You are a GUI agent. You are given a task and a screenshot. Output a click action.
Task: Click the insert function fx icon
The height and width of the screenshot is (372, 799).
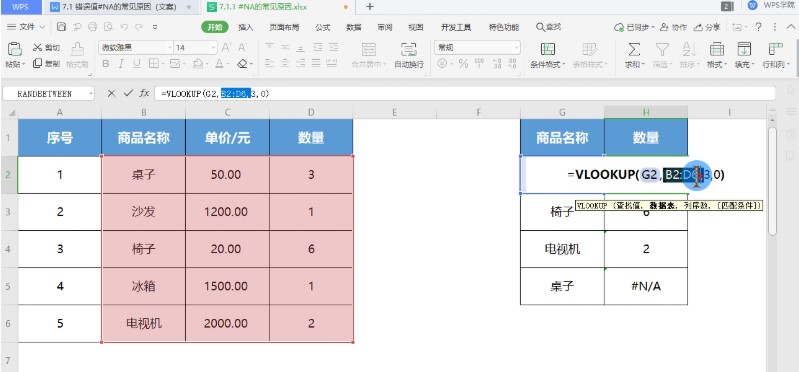(x=145, y=93)
